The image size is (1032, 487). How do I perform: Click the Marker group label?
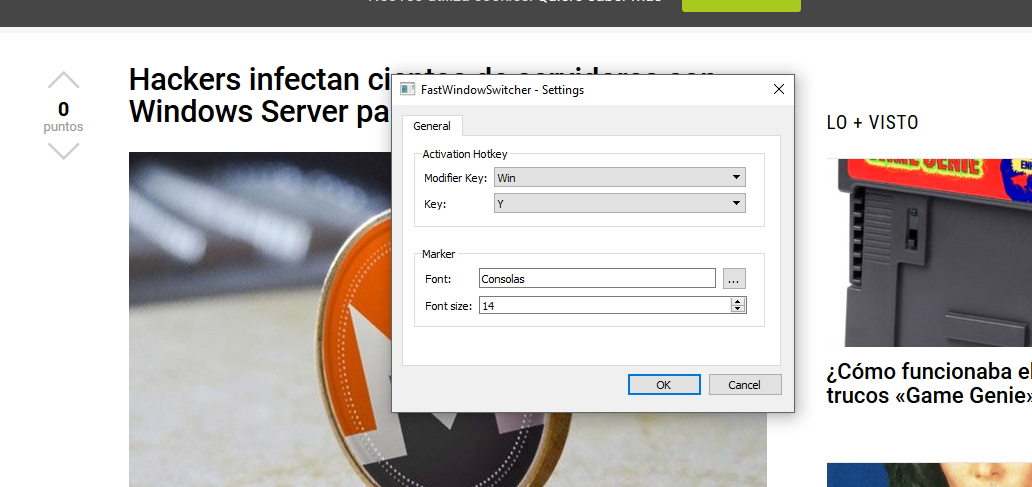(x=438, y=253)
